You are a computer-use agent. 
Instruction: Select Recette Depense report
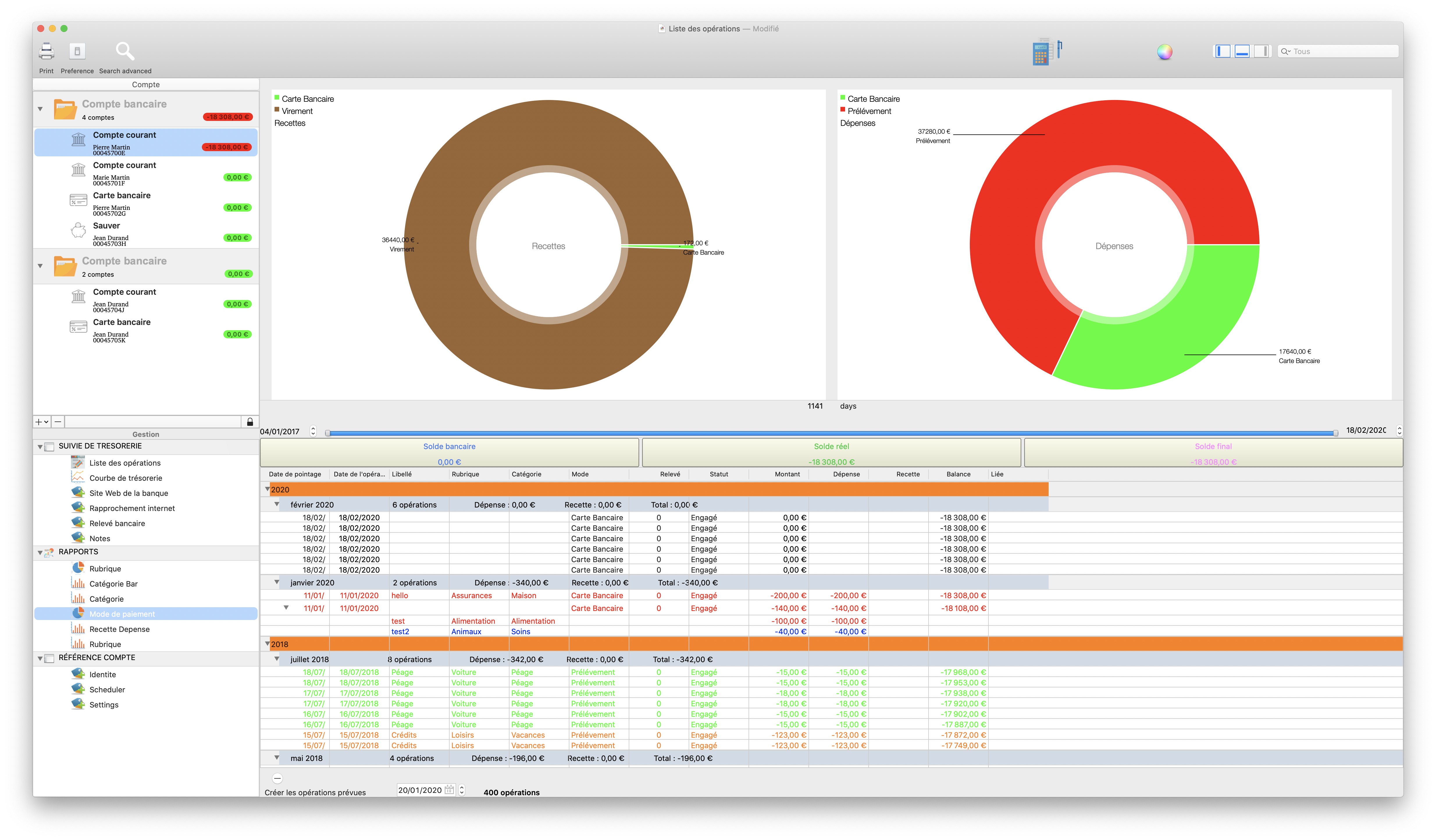coord(119,629)
